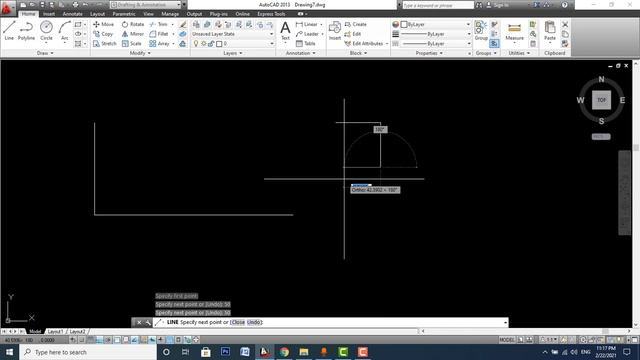Open the Express Tools ribbon tab
The width and height of the screenshot is (640, 360).
tap(271, 14)
